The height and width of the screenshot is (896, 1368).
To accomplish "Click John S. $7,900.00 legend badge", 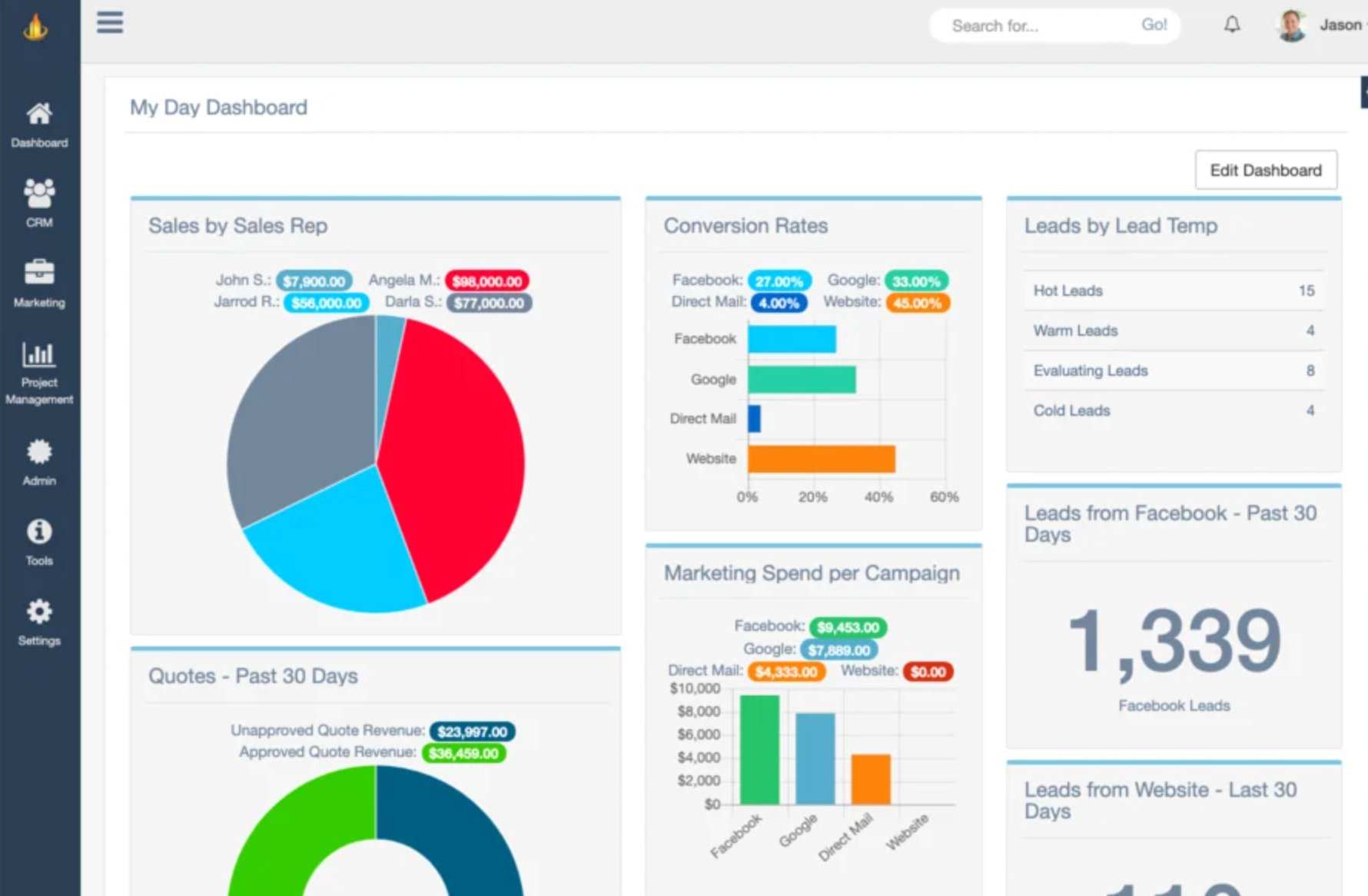I will pyautogui.click(x=314, y=281).
